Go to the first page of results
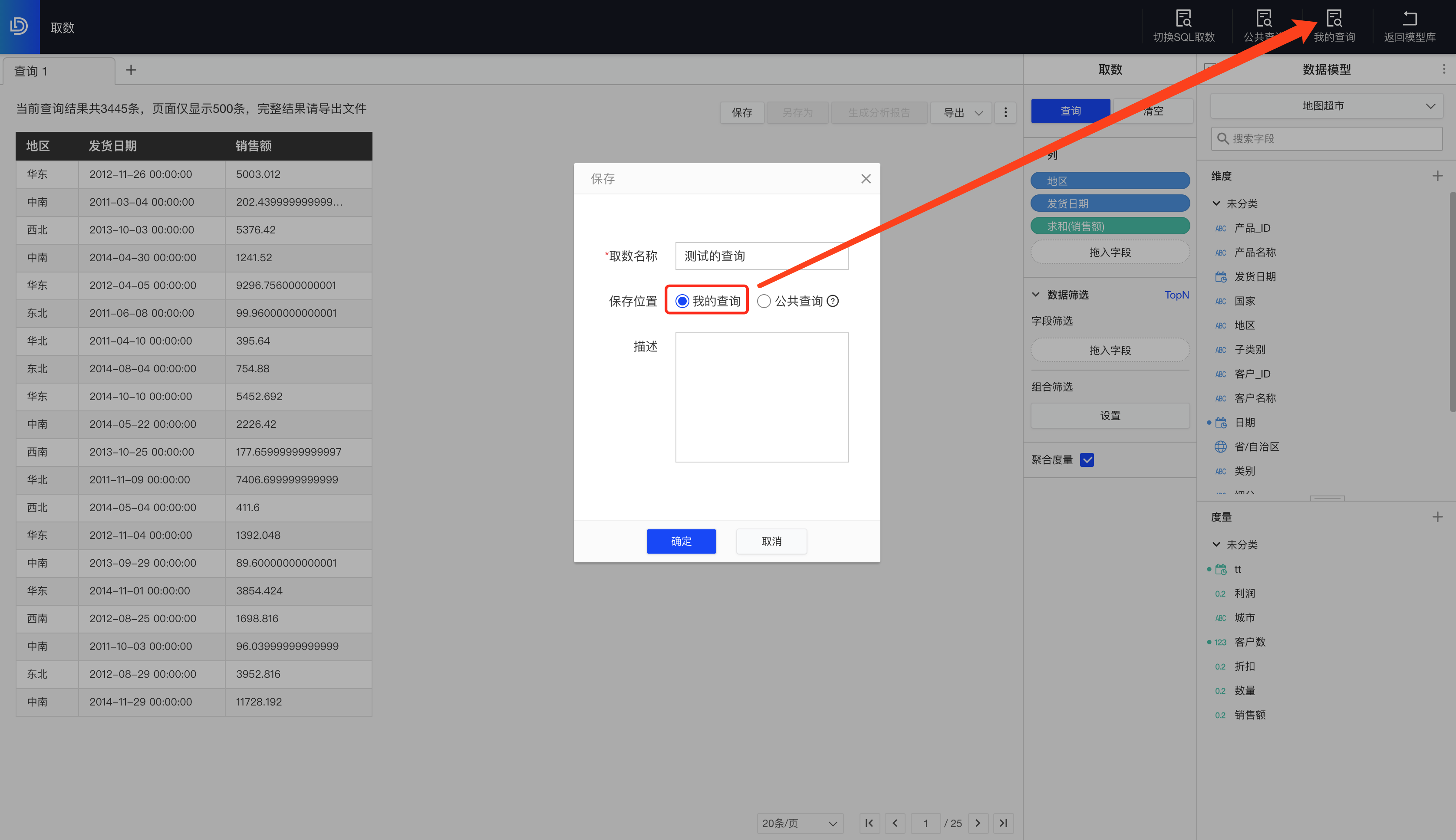1456x840 pixels. (x=869, y=823)
